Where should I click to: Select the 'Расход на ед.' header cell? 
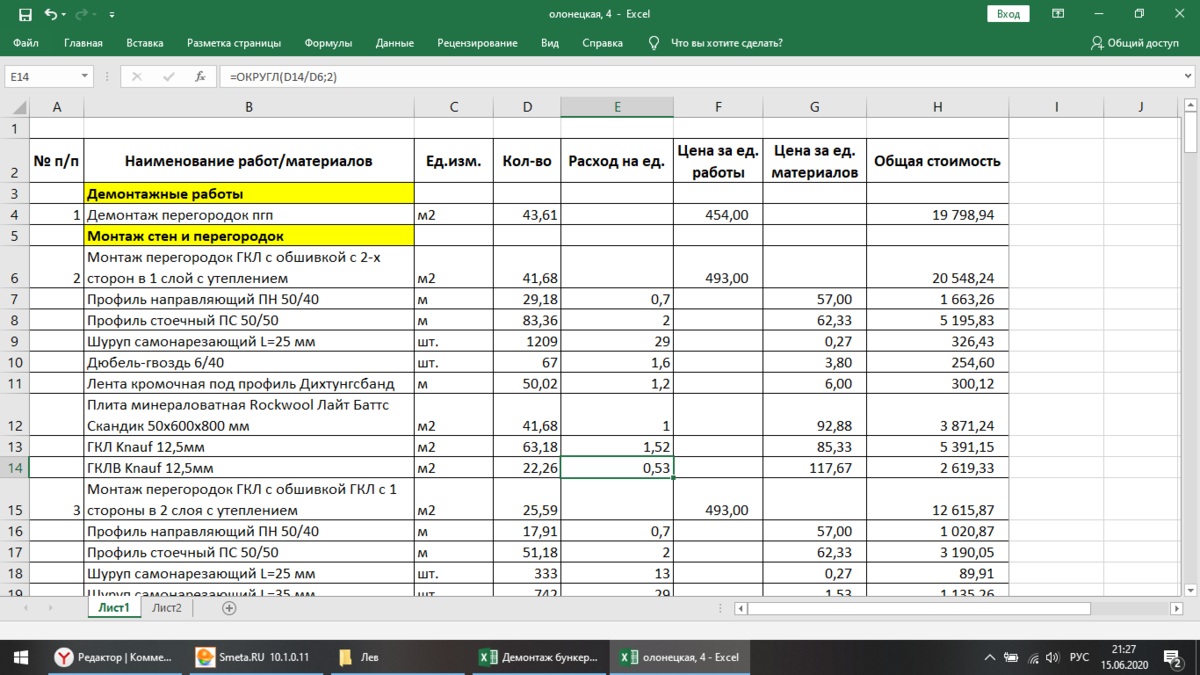point(617,161)
